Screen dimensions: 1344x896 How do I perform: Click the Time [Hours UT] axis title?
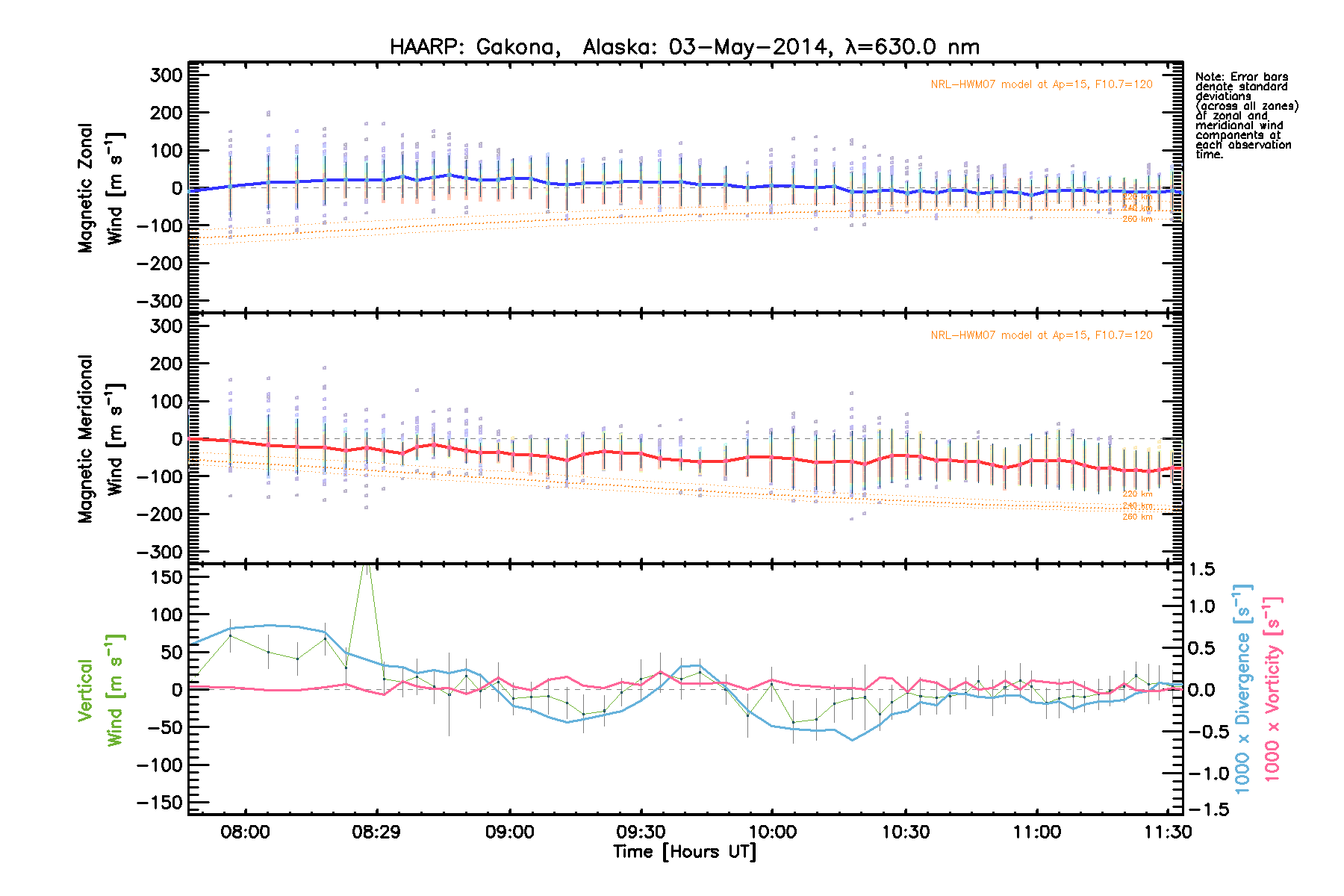click(x=684, y=852)
